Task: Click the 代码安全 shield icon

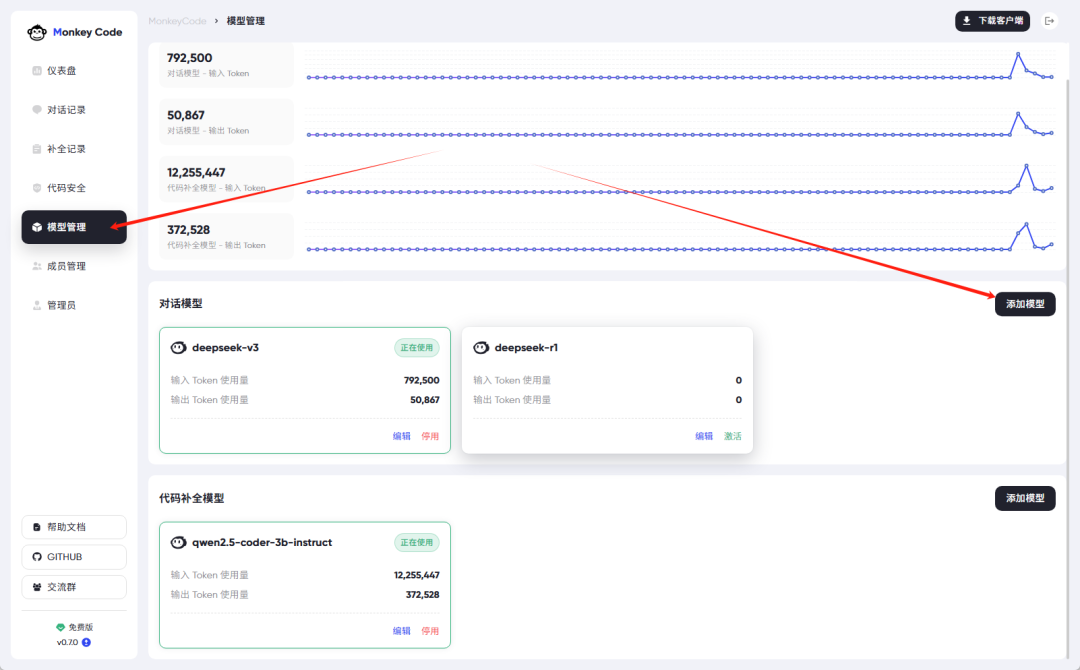Action: pos(37,188)
